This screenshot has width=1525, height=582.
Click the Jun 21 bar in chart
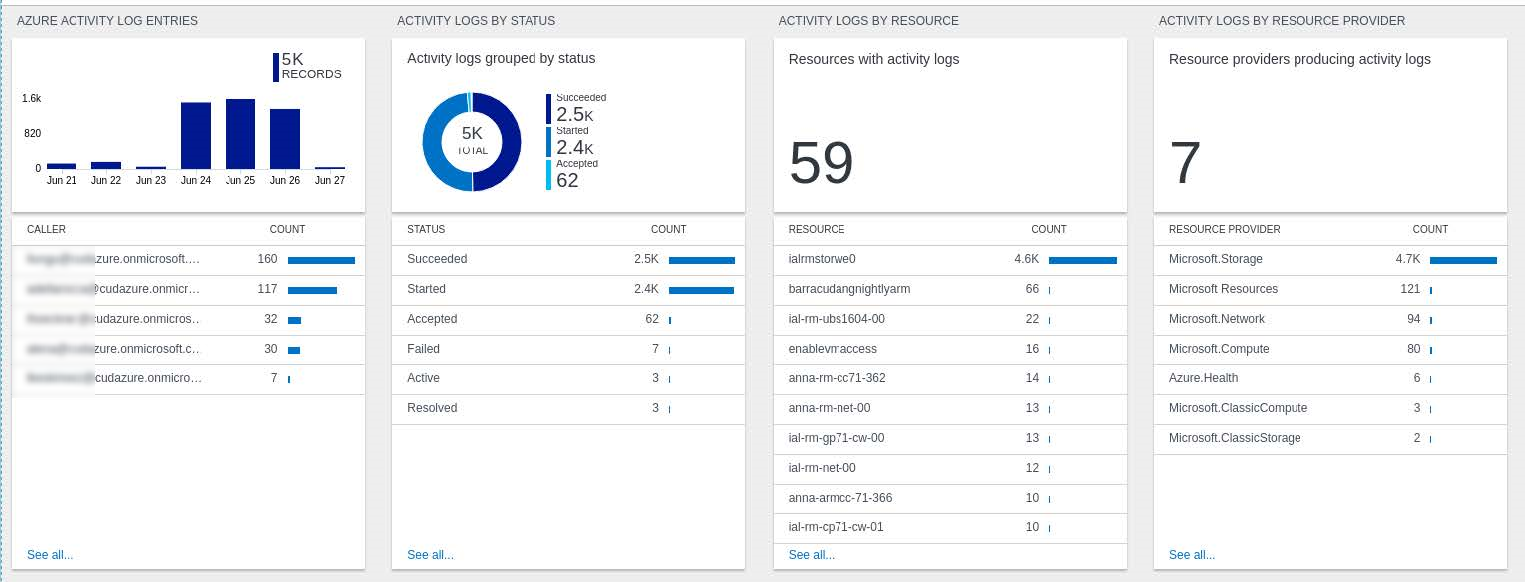pyautogui.click(x=62, y=166)
